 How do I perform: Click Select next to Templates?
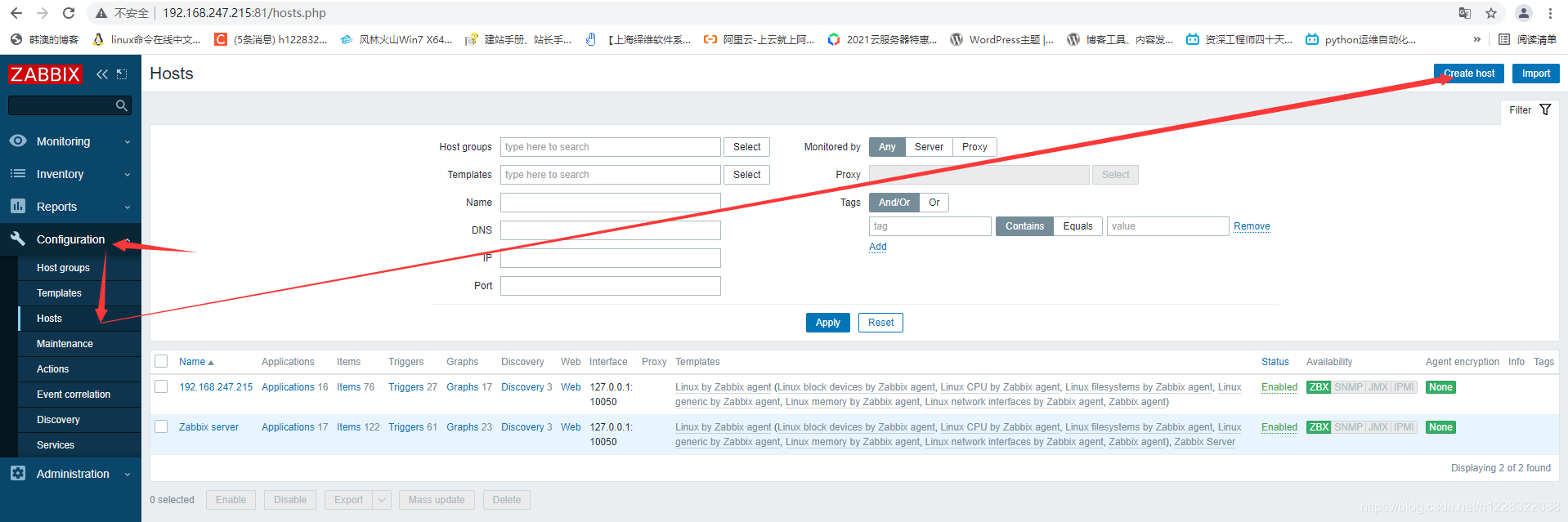[746, 175]
